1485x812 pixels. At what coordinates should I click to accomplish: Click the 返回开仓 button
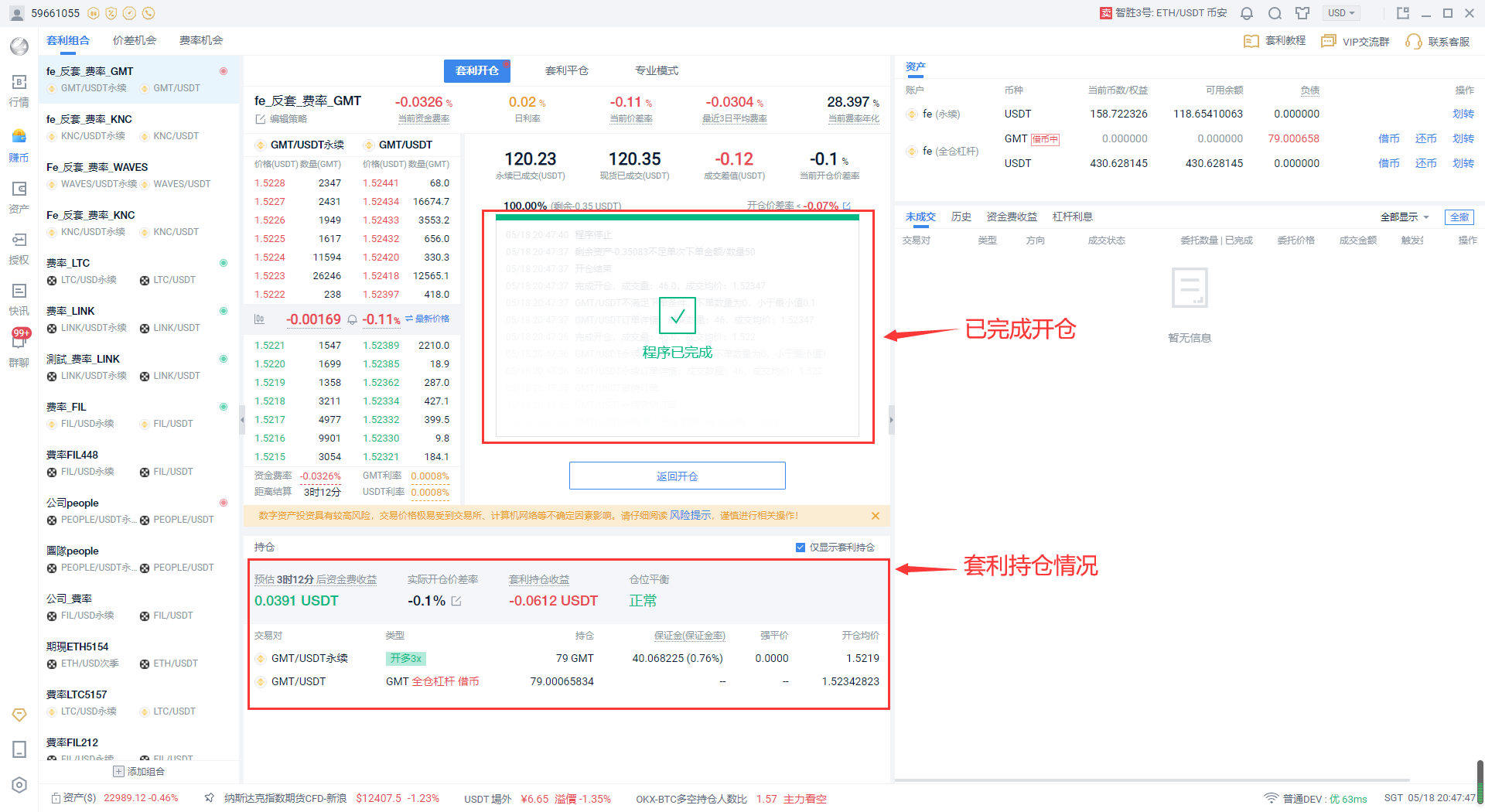point(678,476)
